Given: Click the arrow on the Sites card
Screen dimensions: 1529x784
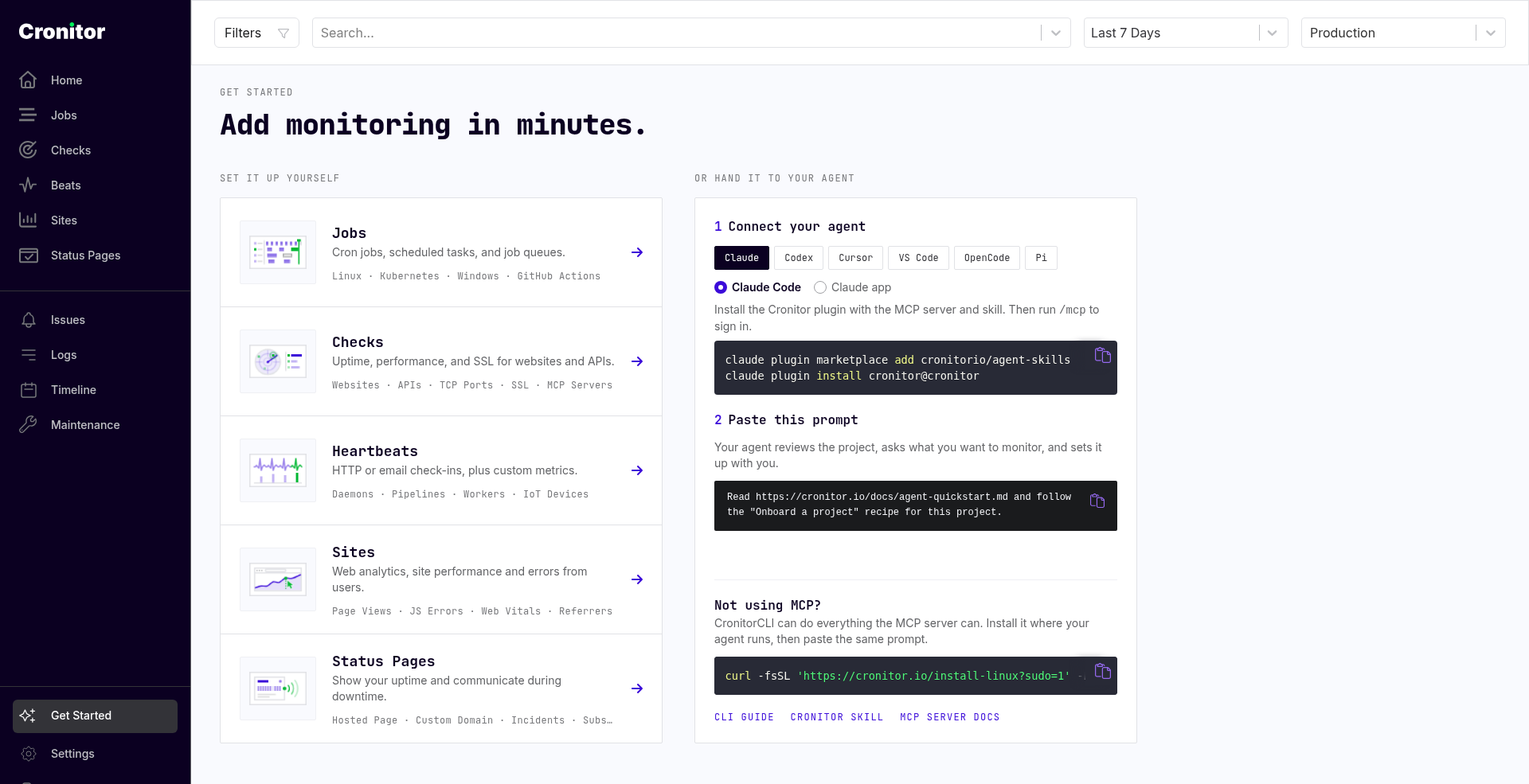Looking at the screenshot, I should pyautogui.click(x=637, y=579).
